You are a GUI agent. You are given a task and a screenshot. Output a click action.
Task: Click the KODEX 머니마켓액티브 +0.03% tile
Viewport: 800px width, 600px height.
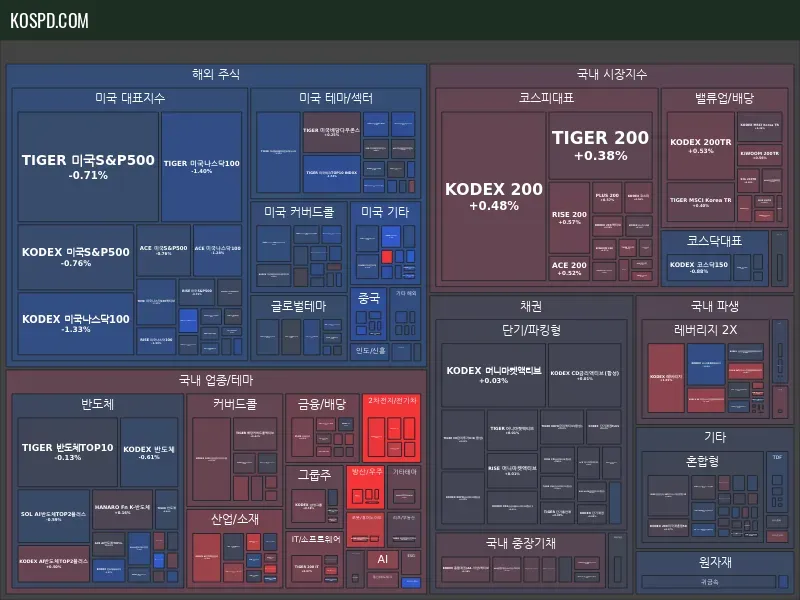click(493, 374)
